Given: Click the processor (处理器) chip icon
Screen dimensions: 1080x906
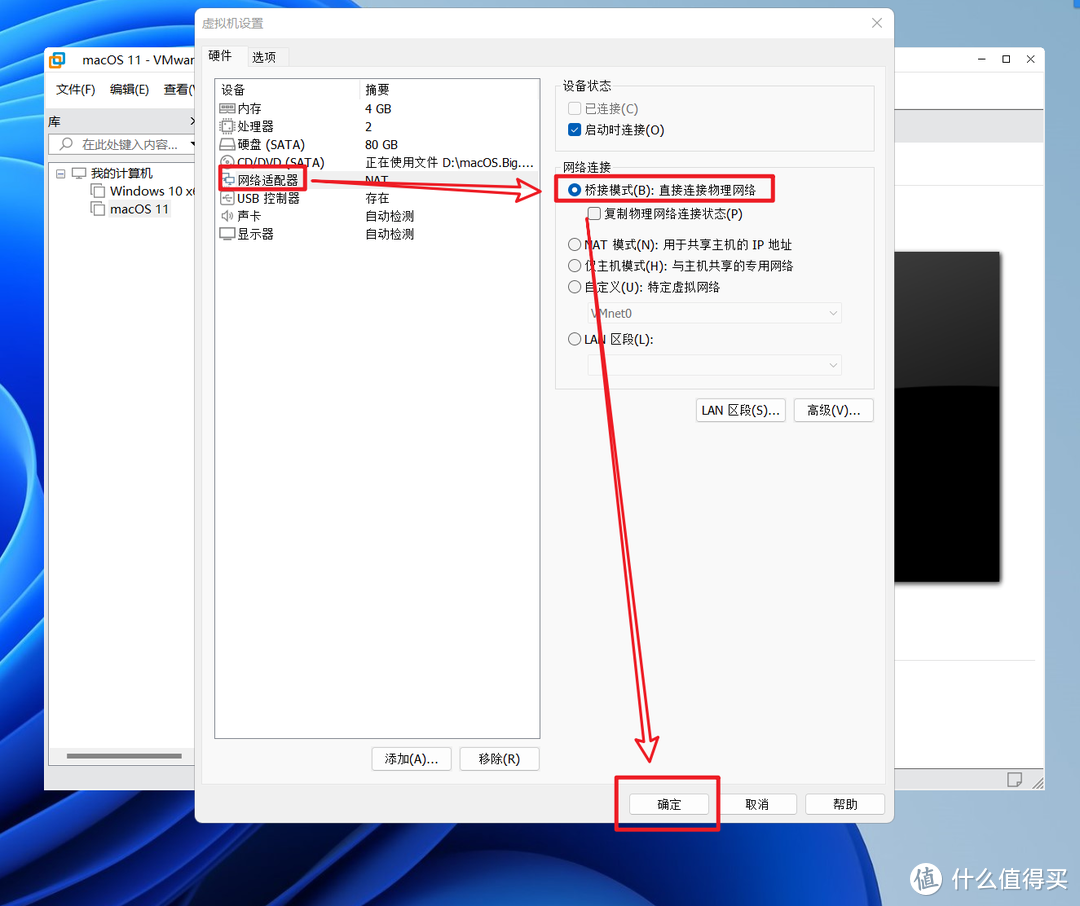Looking at the screenshot, I should point(227,126).
